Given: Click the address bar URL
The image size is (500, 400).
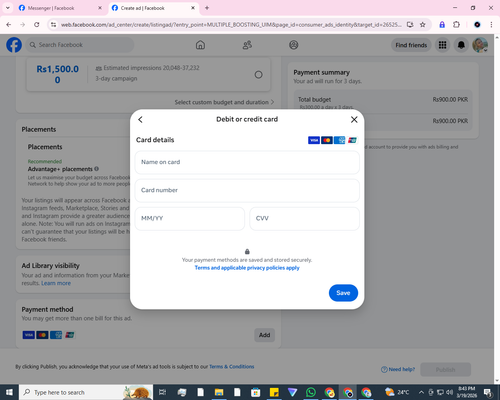Looking at the screenshot, I should (231, 25).
